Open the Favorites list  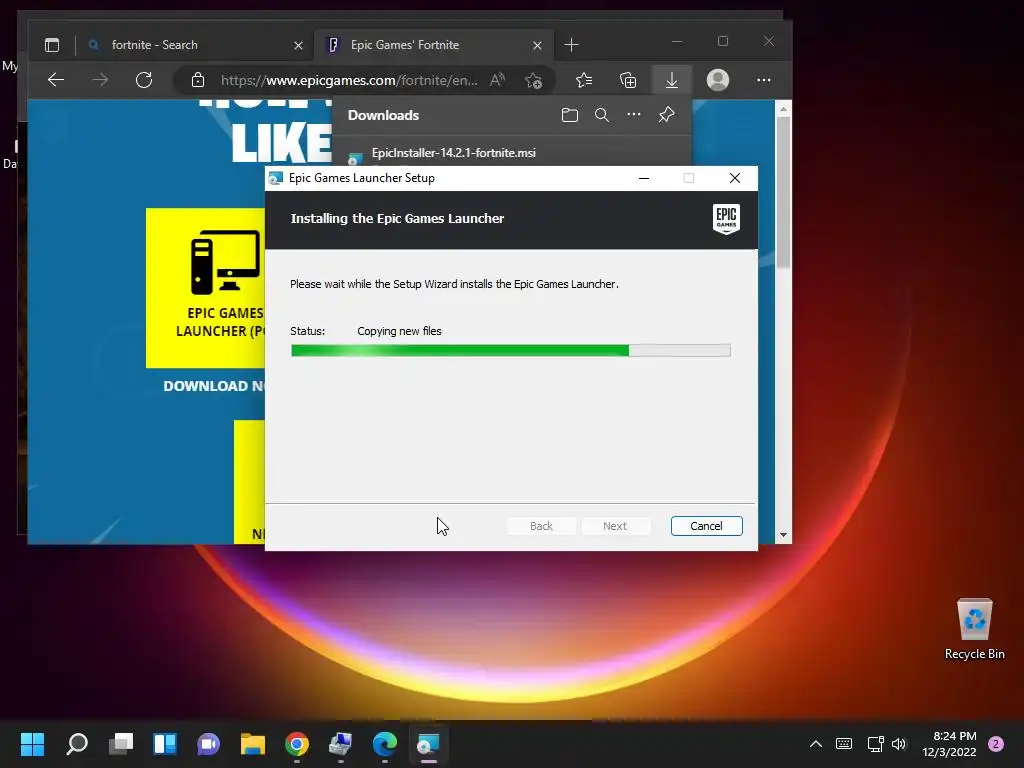point(584,80)
